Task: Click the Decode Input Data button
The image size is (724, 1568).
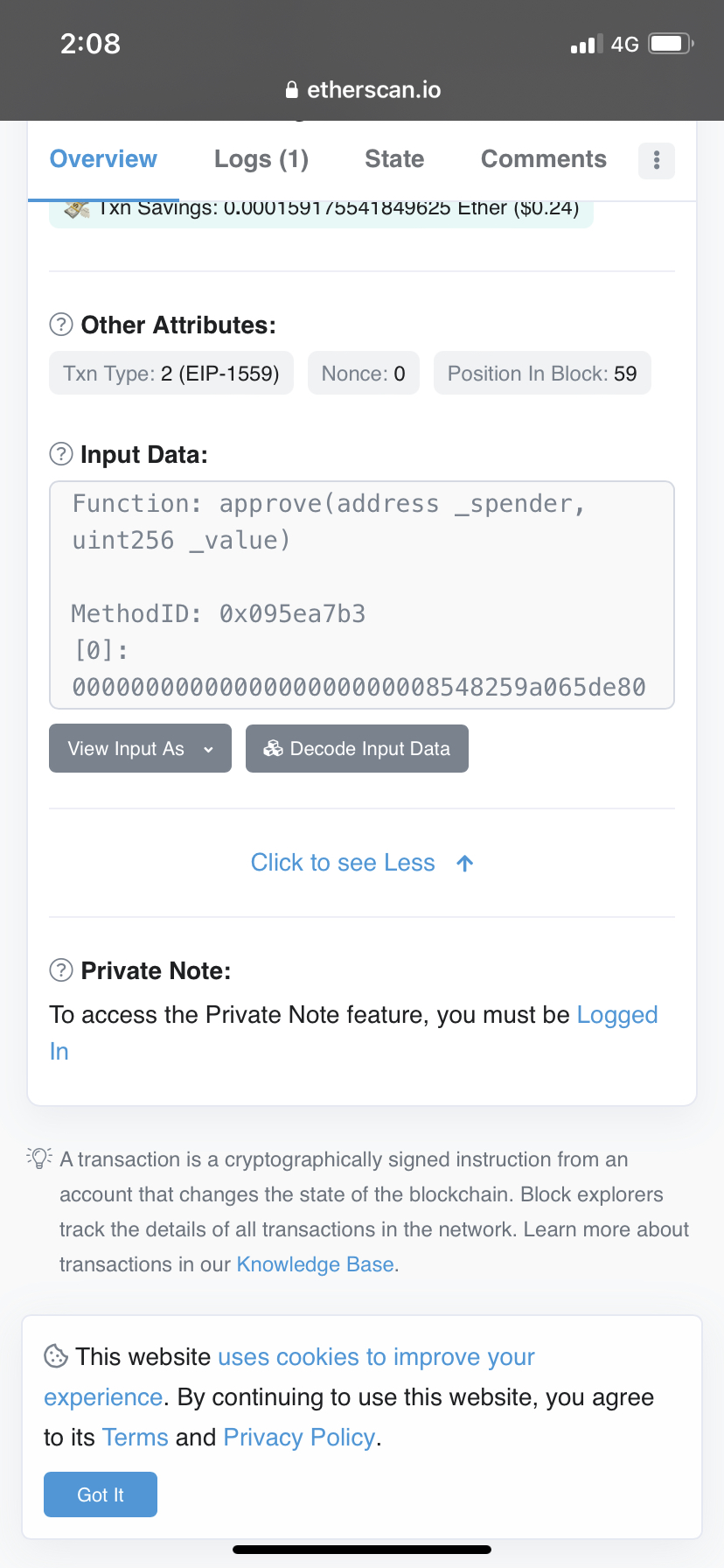Action: point(357,748)
